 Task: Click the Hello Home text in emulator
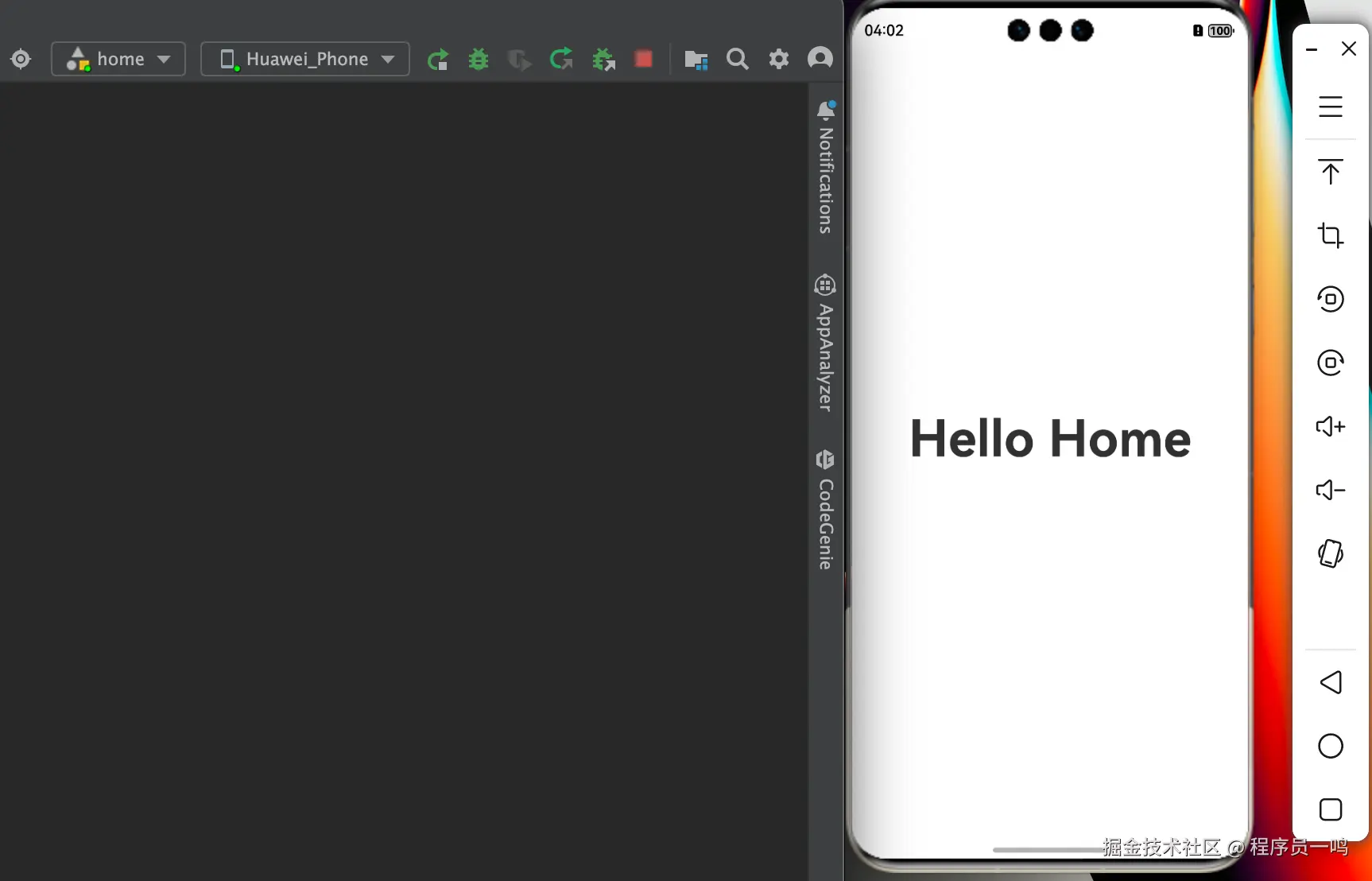(x=1050, y=439)
